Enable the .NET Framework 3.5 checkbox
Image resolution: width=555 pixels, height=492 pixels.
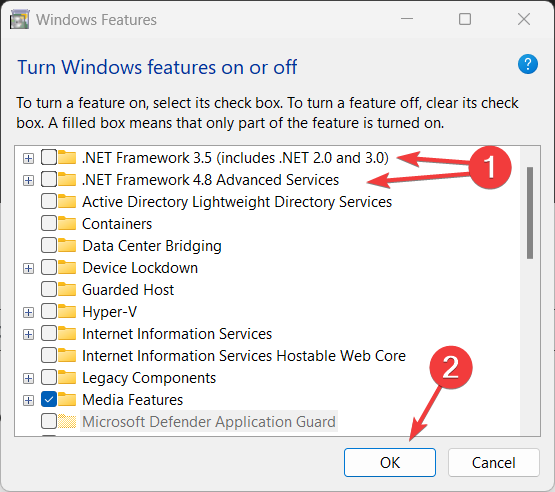[49, 158]
